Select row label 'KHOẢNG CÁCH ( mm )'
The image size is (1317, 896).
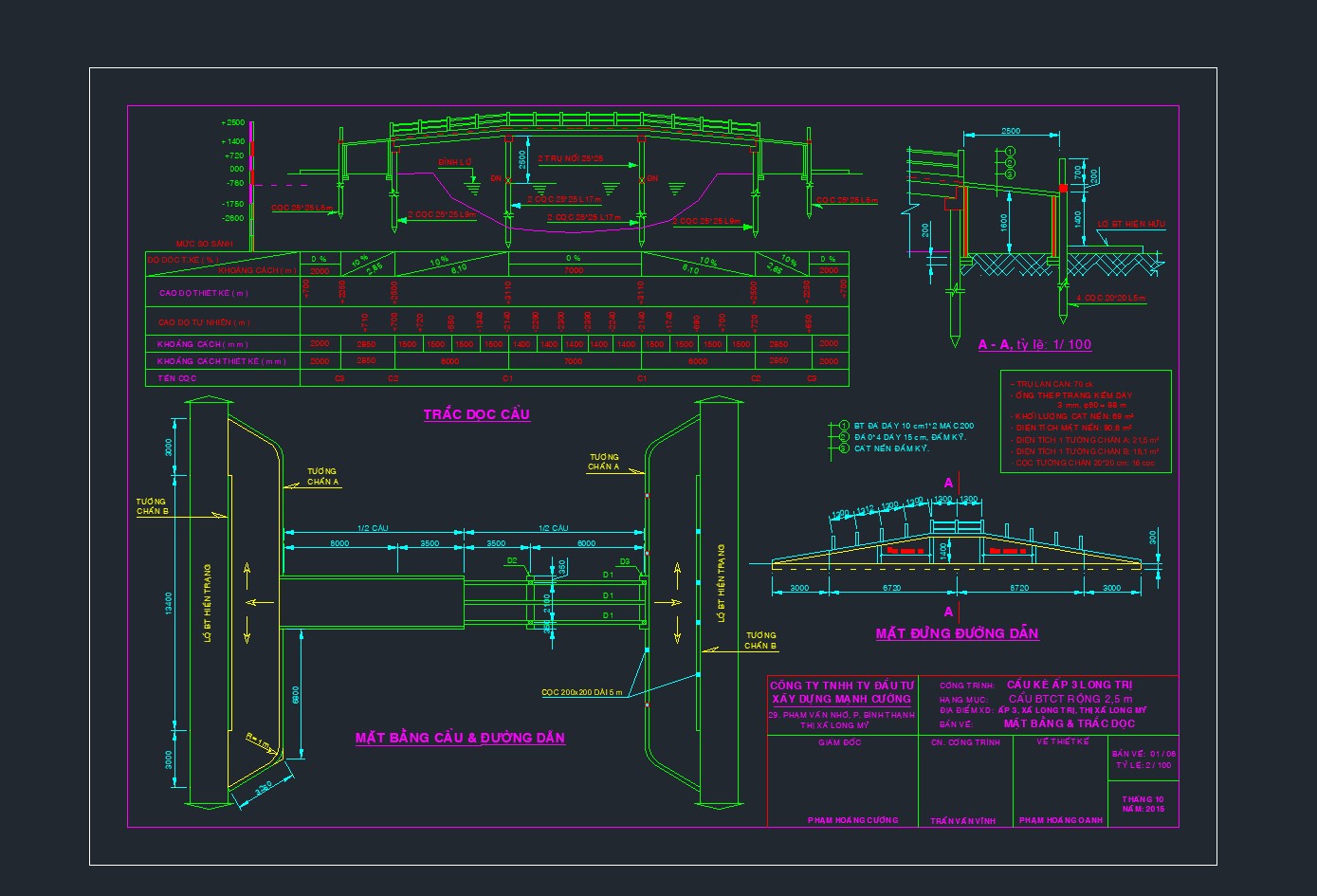tap(202, 344)
